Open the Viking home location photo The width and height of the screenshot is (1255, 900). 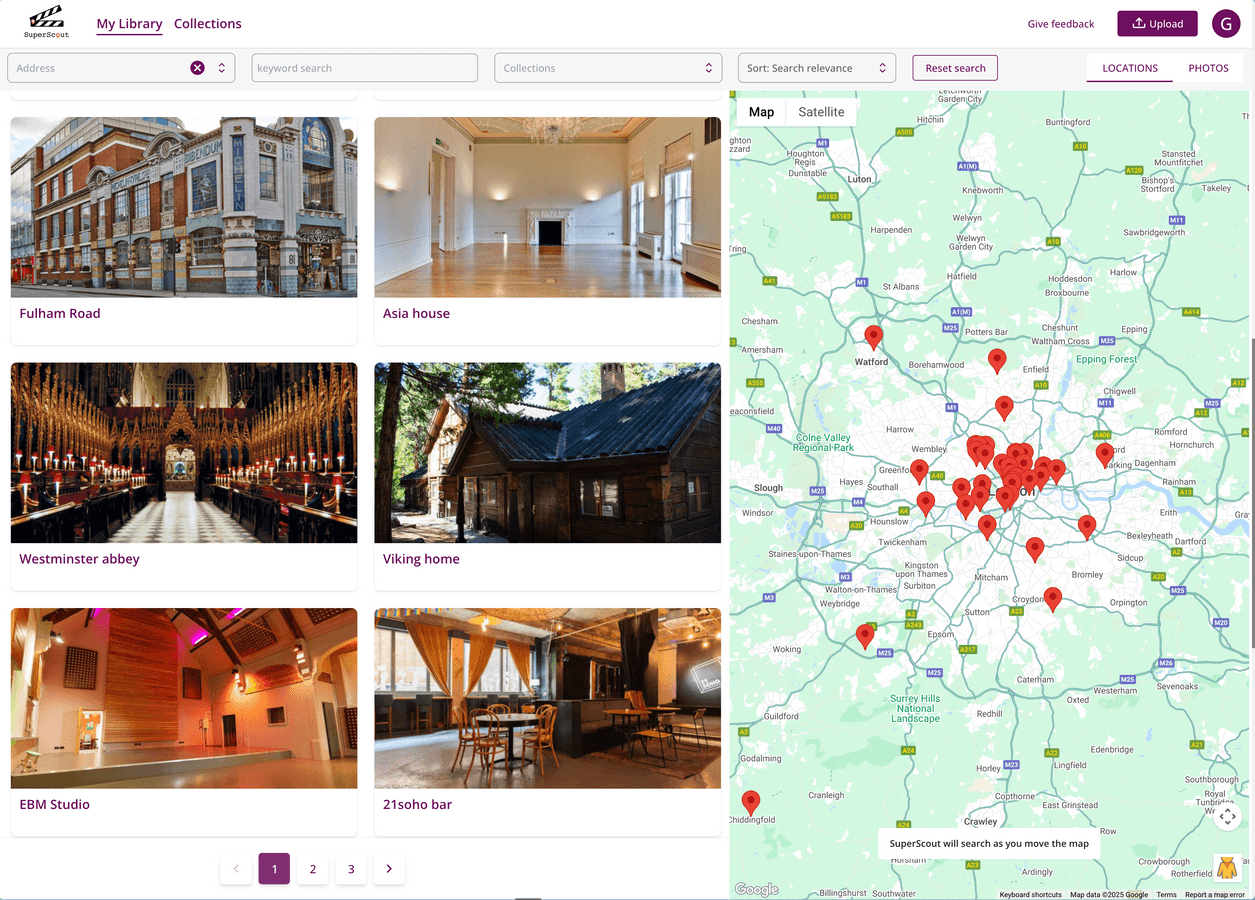click(x=547, y=453)
